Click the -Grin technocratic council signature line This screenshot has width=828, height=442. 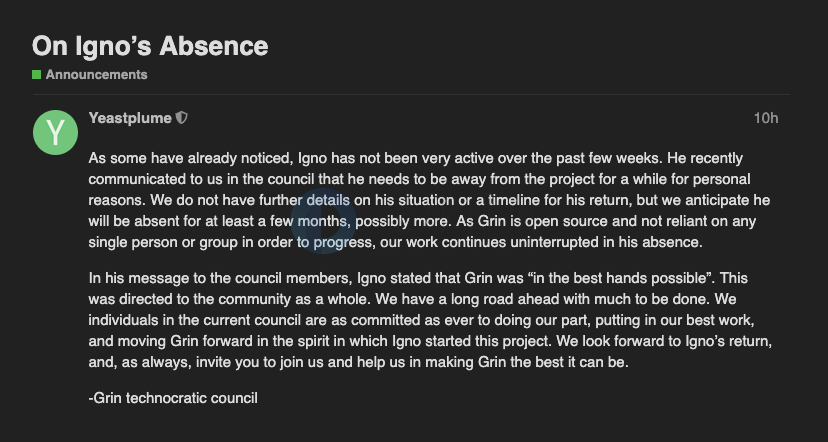(173, 398)
